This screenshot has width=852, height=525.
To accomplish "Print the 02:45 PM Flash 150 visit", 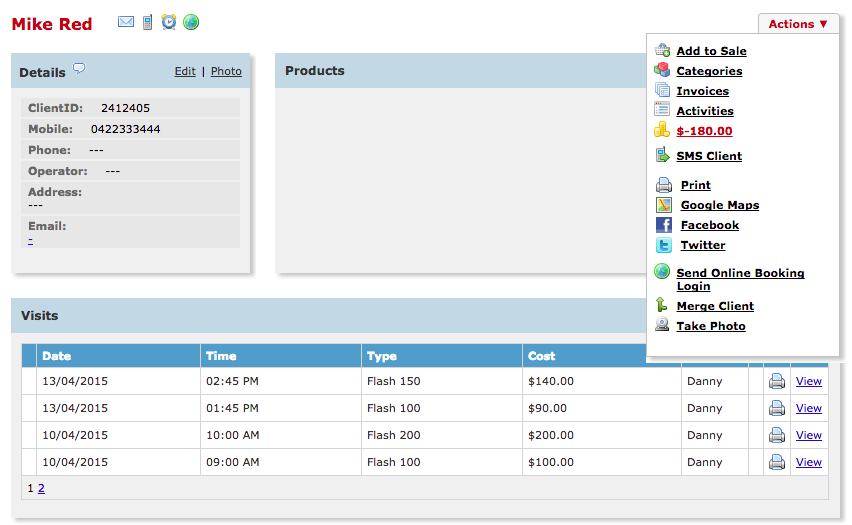I will [x=777, y=381].
